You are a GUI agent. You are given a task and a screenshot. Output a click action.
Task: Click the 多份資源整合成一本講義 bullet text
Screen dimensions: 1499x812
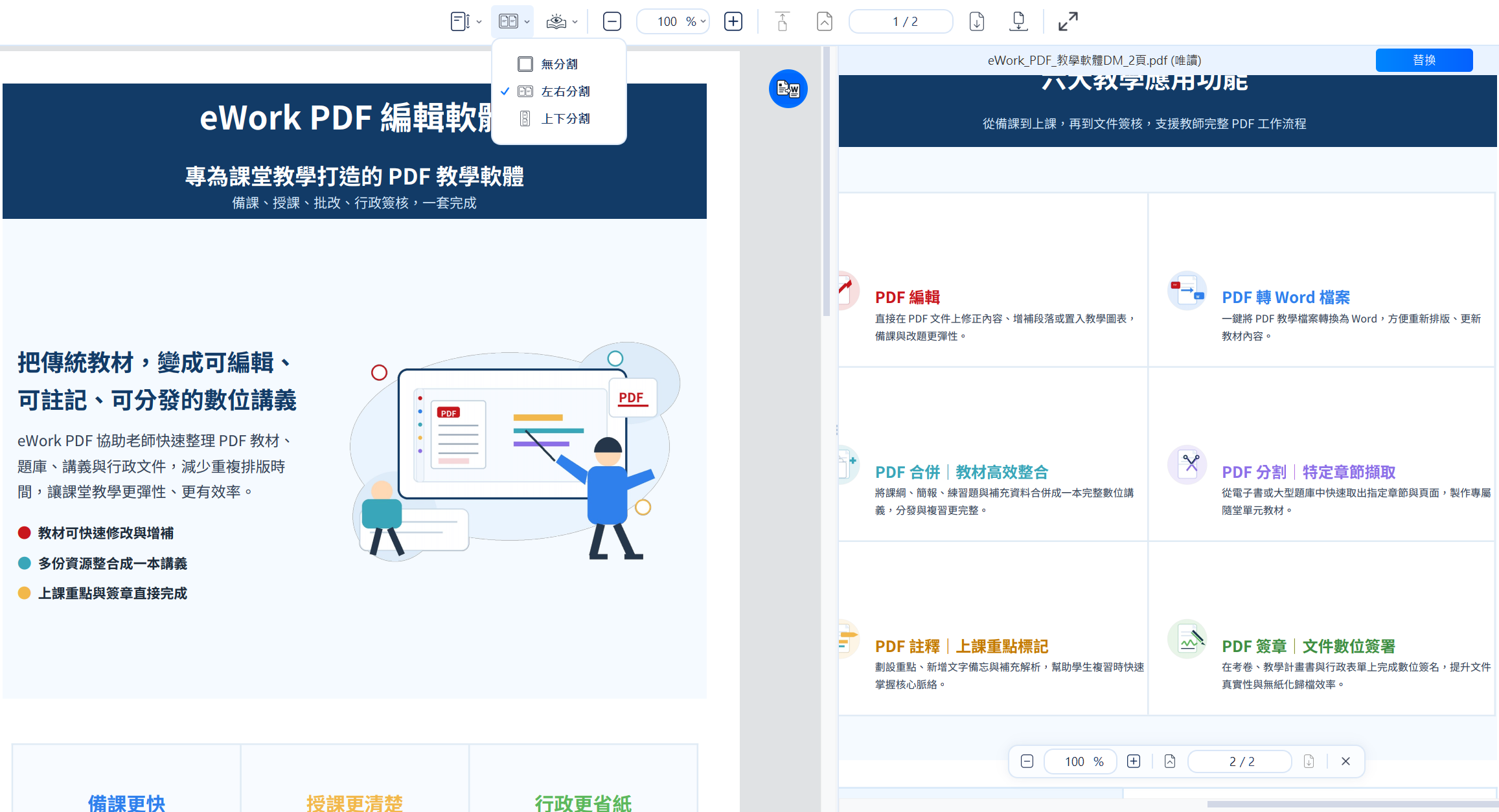pos(113,563)
